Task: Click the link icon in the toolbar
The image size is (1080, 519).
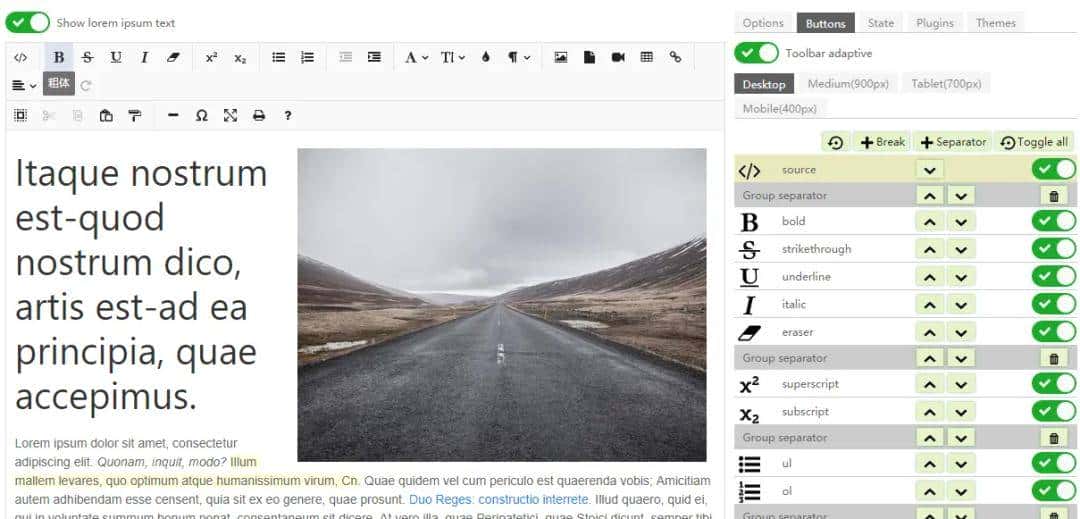Action: coord(676,58)
